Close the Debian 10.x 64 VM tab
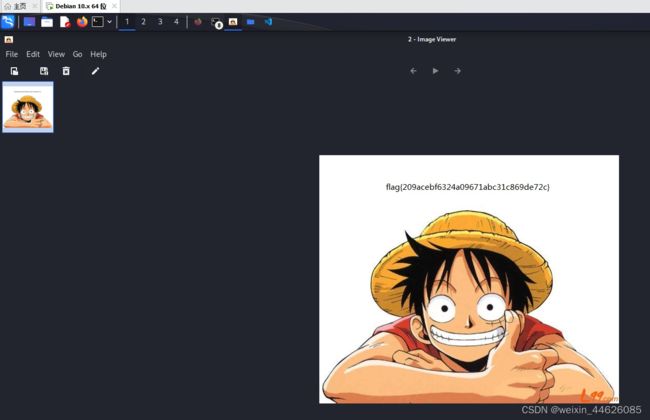650x420 pixels. (x=114, y=6)
